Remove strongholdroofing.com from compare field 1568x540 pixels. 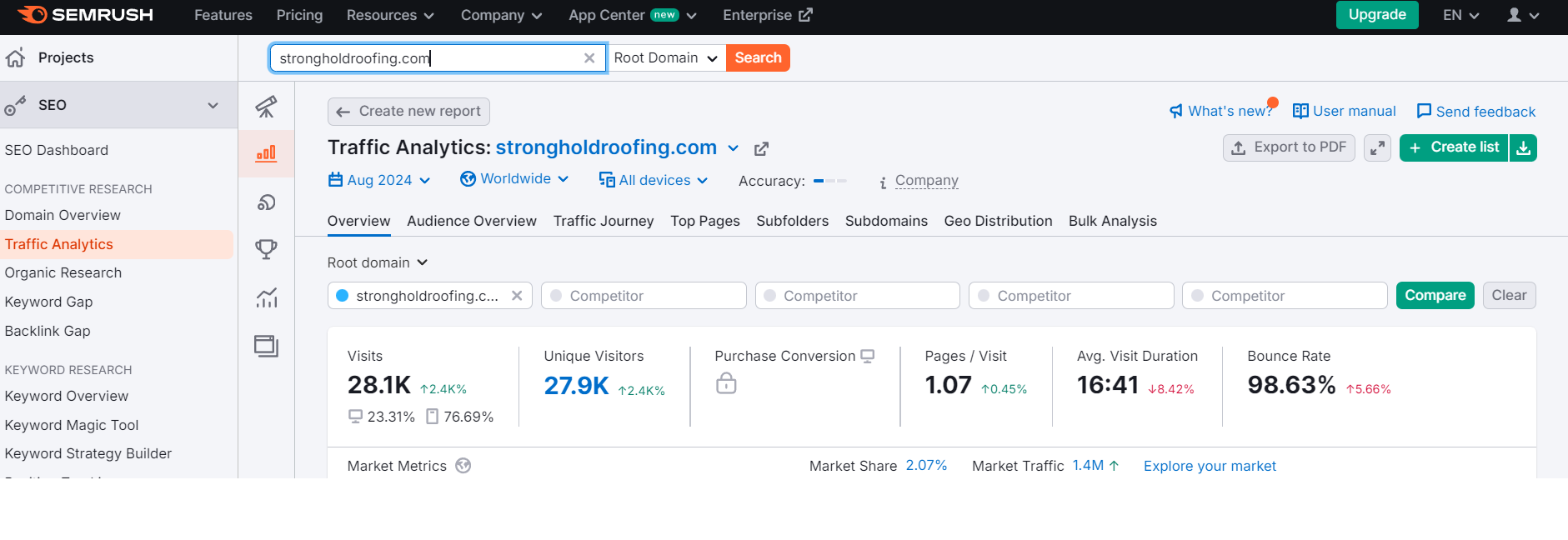pos(517,296)
